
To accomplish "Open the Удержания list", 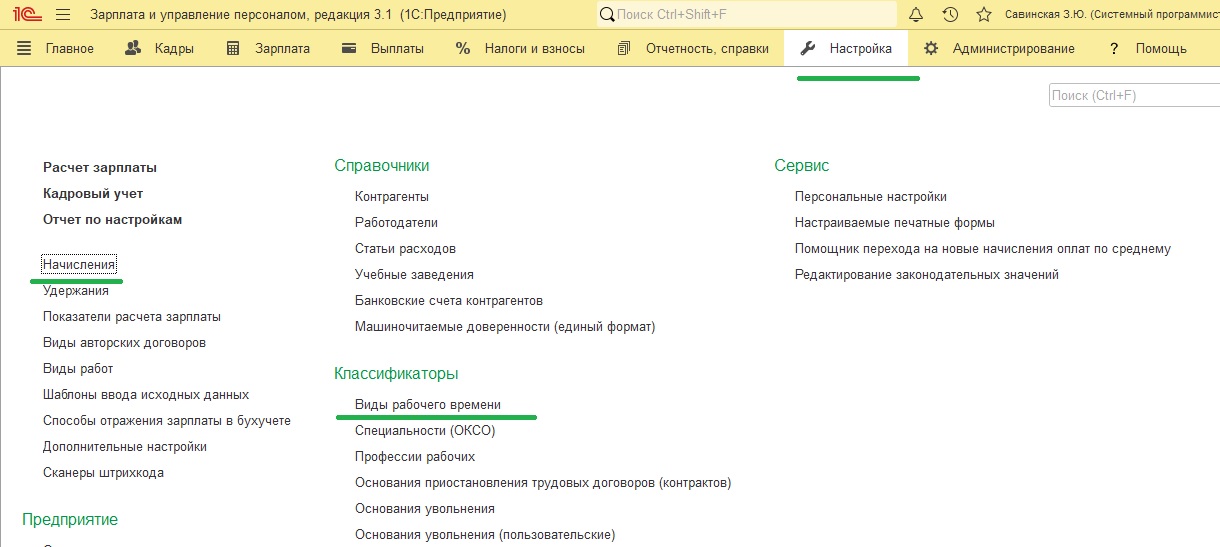I will (76, 291).
